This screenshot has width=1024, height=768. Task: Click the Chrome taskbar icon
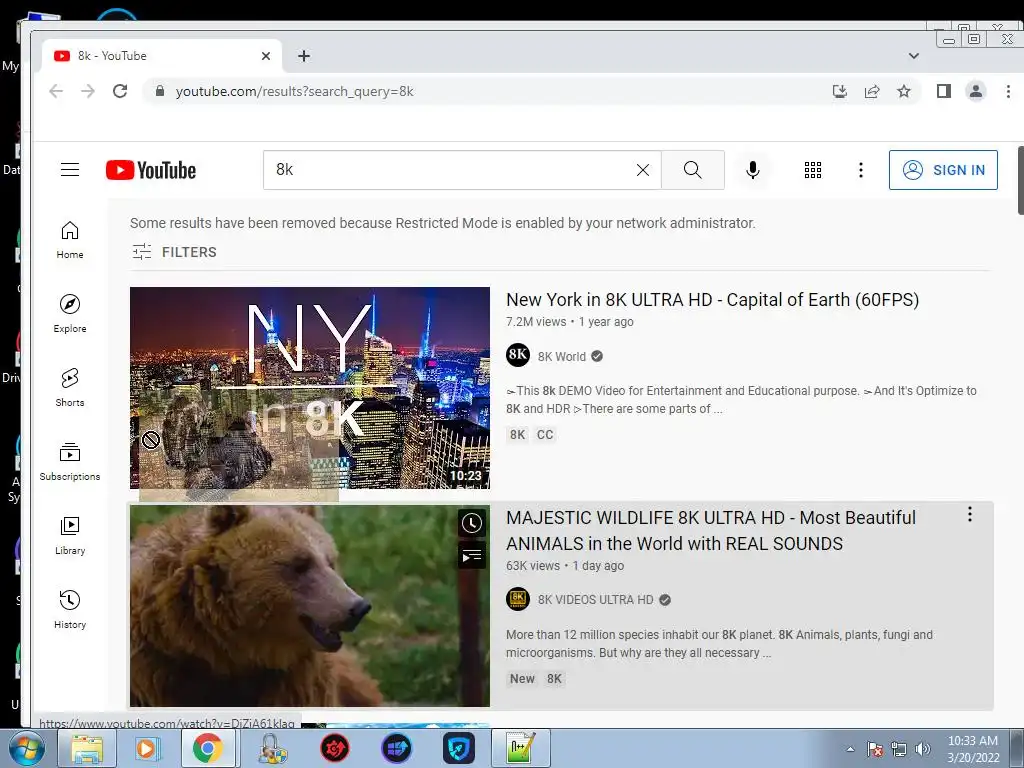tap(207, 748)
